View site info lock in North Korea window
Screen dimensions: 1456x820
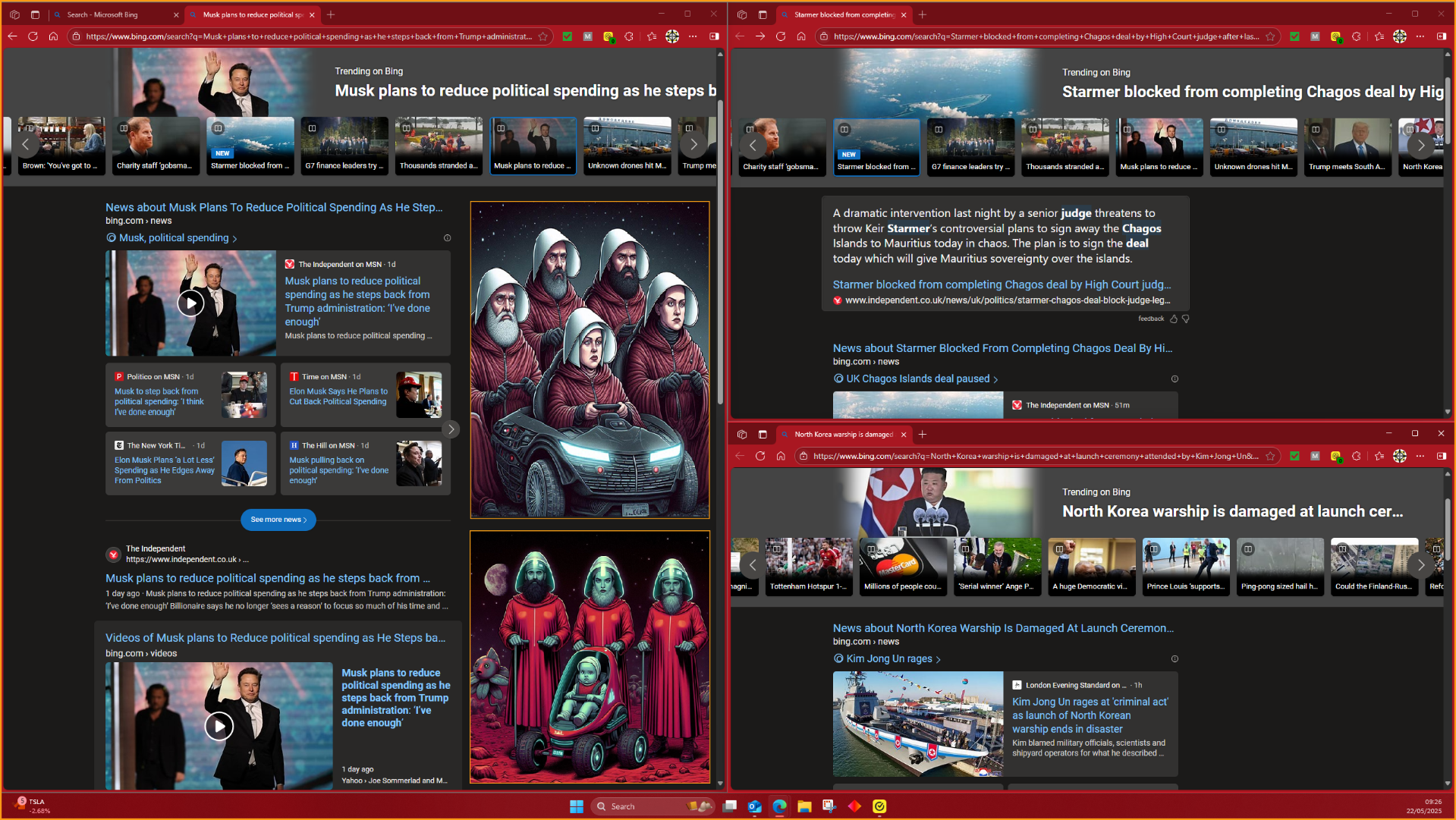tap(803, 456)
